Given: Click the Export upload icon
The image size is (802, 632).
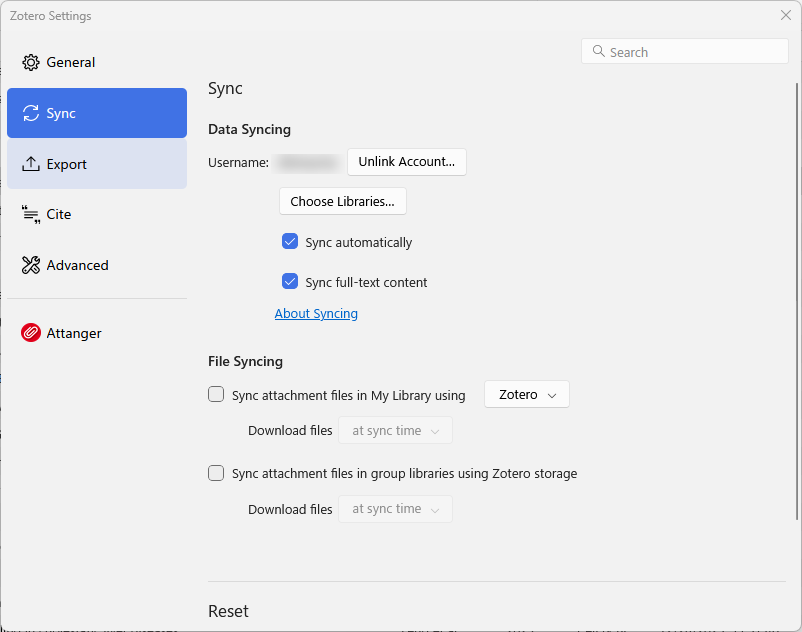Looking at the screenshot, I should [x=31, y=164].
